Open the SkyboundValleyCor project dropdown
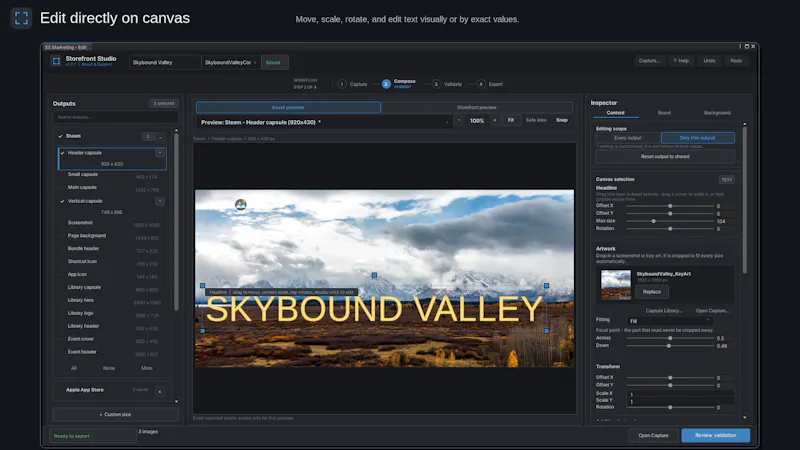This screenshot has width=800, height=450. (x=231, y=62)
